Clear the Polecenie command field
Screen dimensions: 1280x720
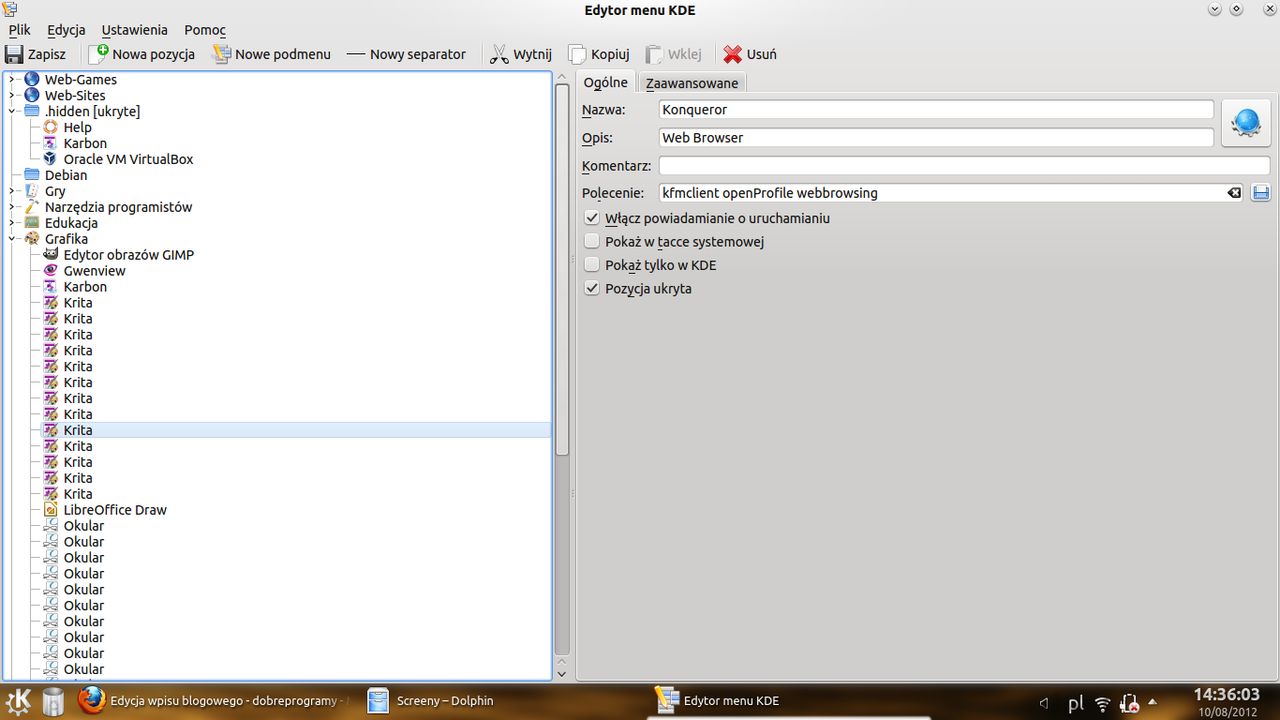click(1234, 193)
